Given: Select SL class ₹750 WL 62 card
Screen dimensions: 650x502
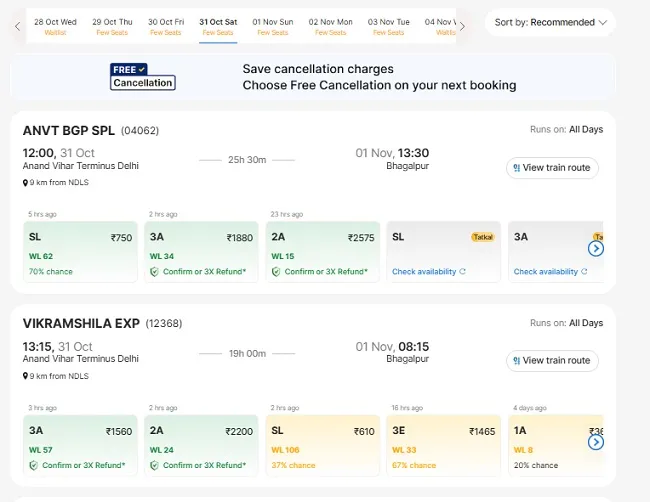Looking at the screenshot, I should coord(80,252).
